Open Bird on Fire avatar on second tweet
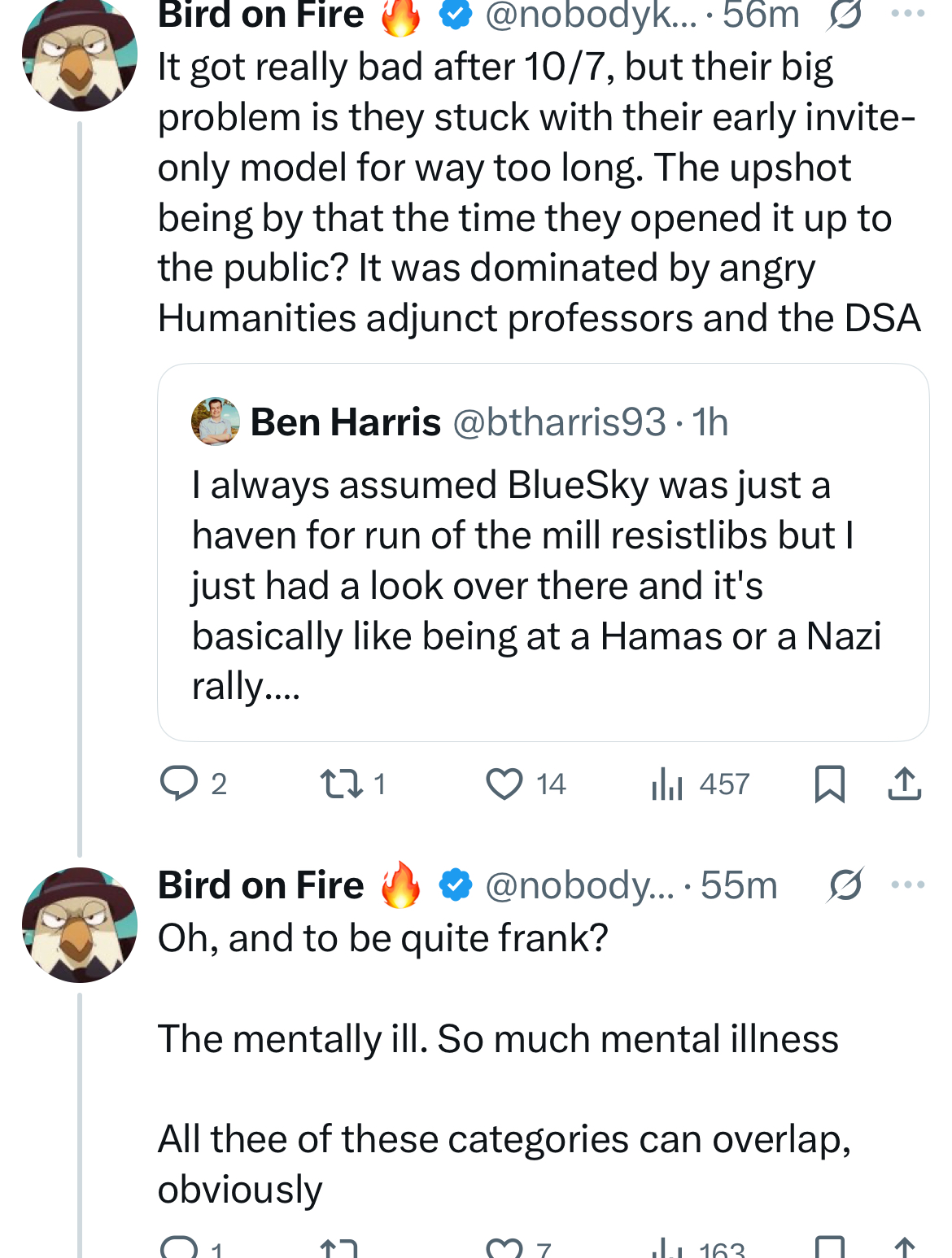Image resolution: width=952 pixels, height=1258 pixels. click(80, 925)
